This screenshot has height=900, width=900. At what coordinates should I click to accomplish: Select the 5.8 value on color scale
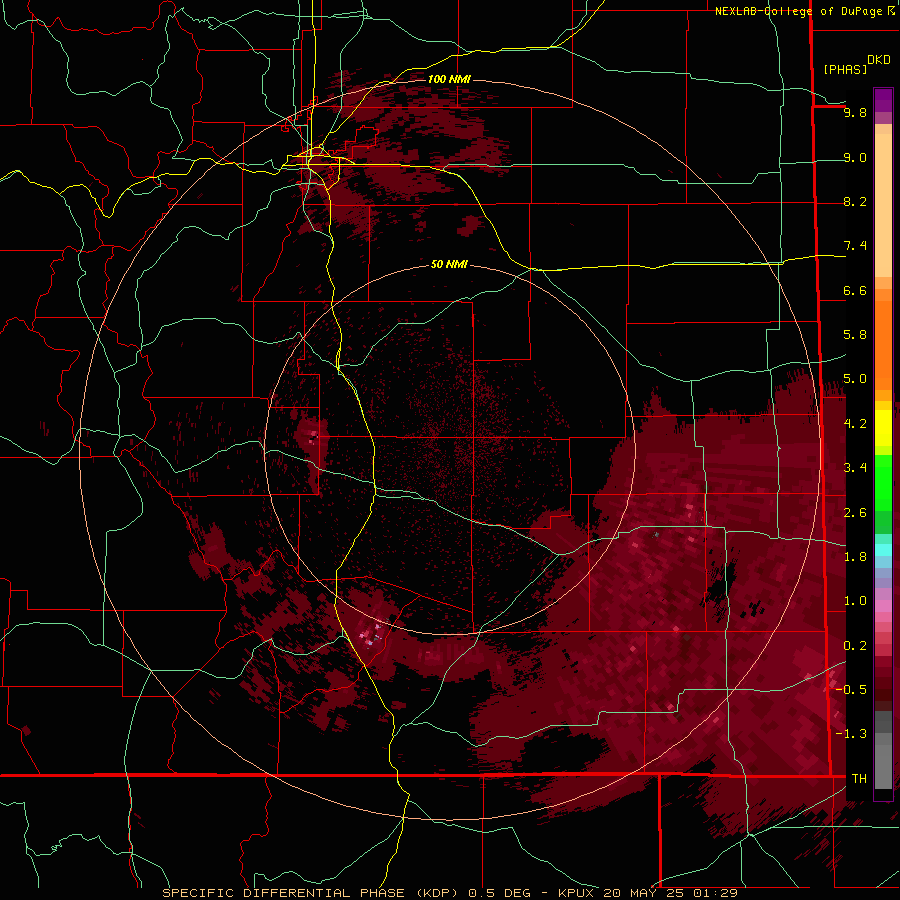pyautogui.click(x=855, y=335)
